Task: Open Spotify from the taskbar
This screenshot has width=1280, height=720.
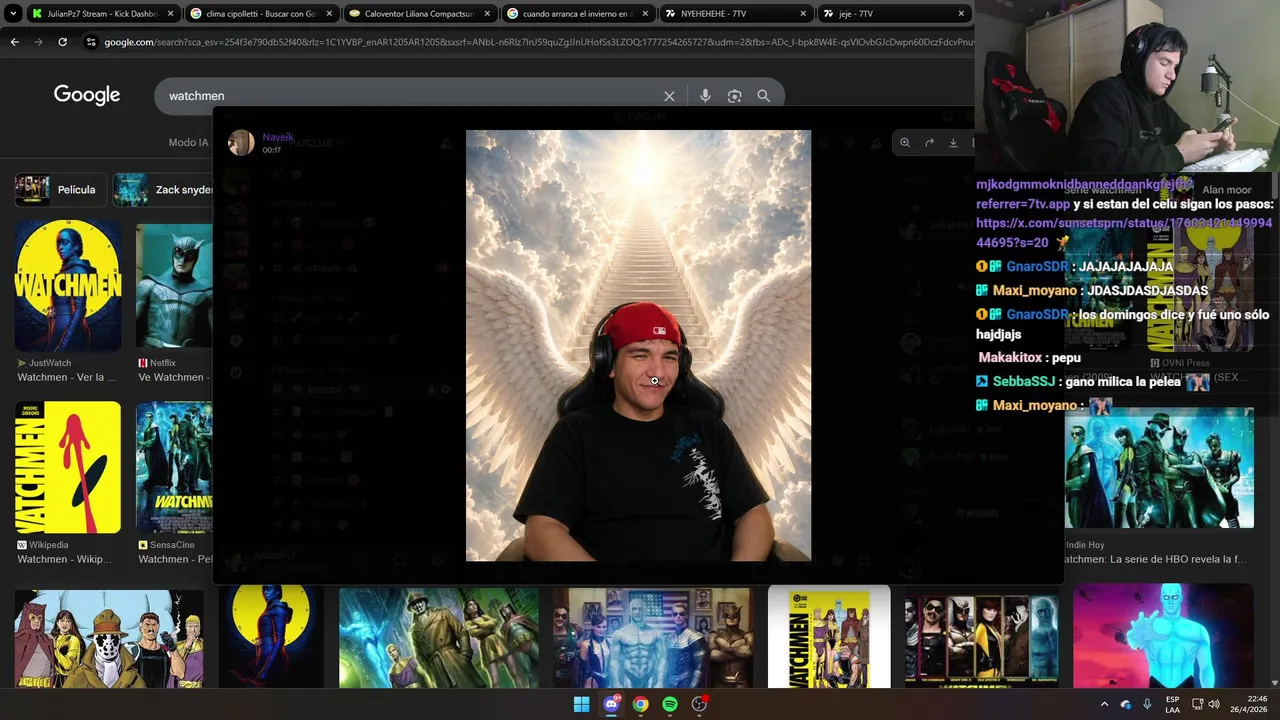Action: 670,704
